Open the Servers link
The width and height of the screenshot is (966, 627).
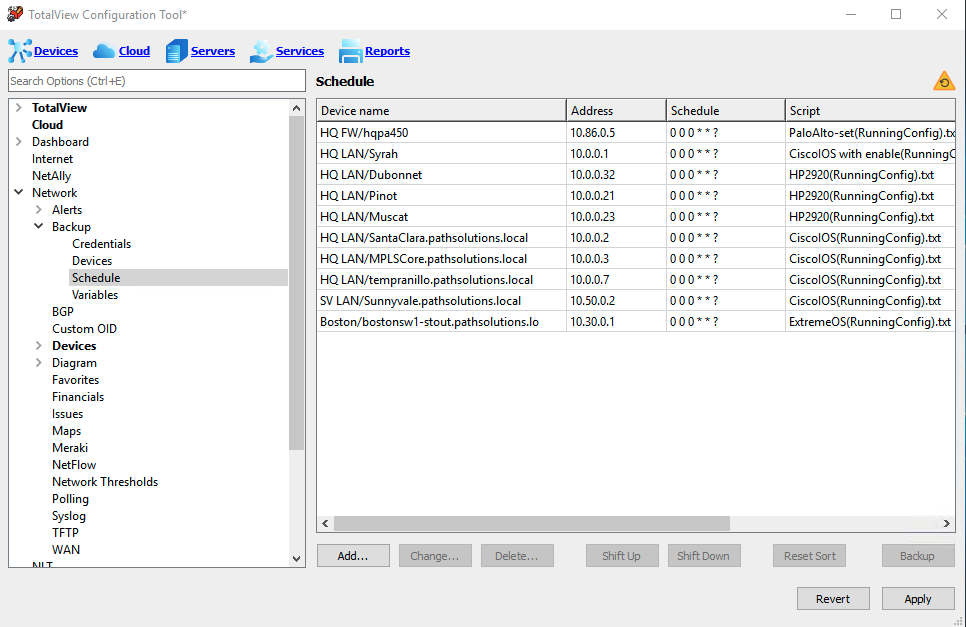pyautogui.click(x=213, y=51)
